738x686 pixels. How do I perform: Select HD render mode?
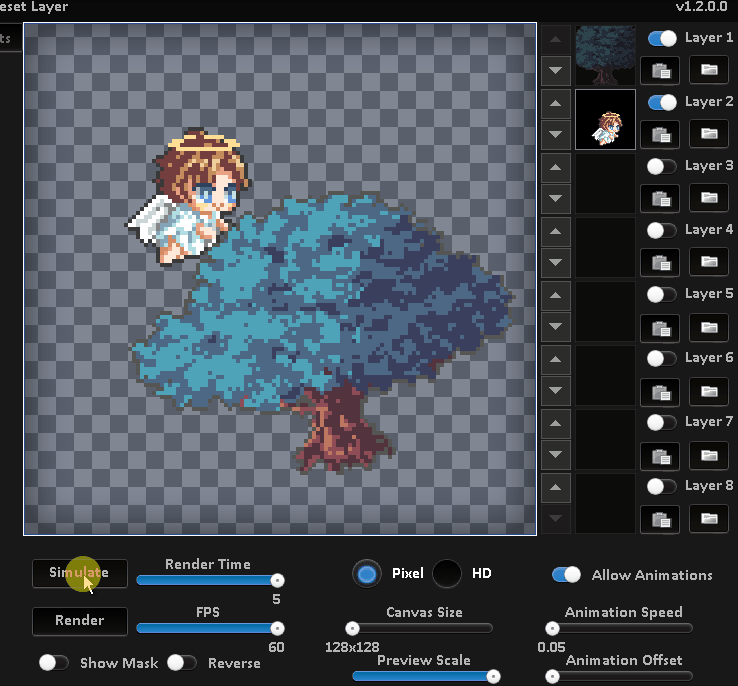pos(447,574)
